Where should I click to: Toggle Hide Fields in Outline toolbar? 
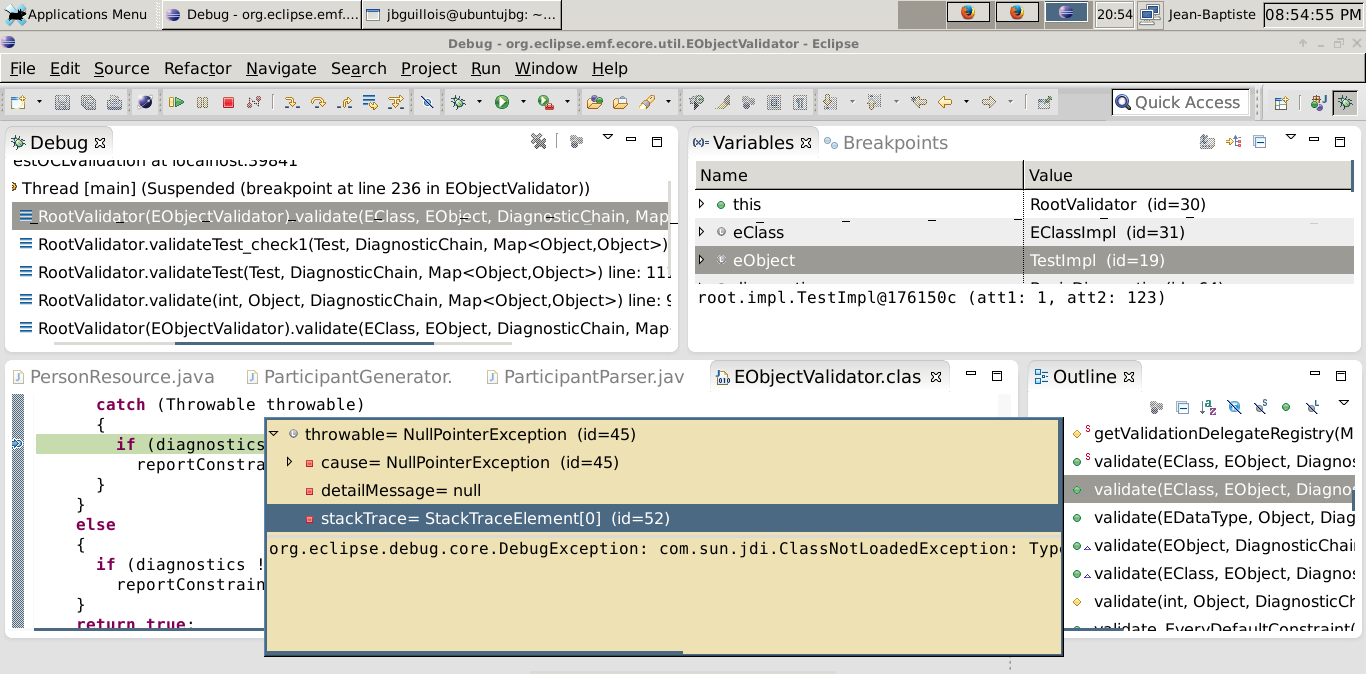click(1234, 407)
